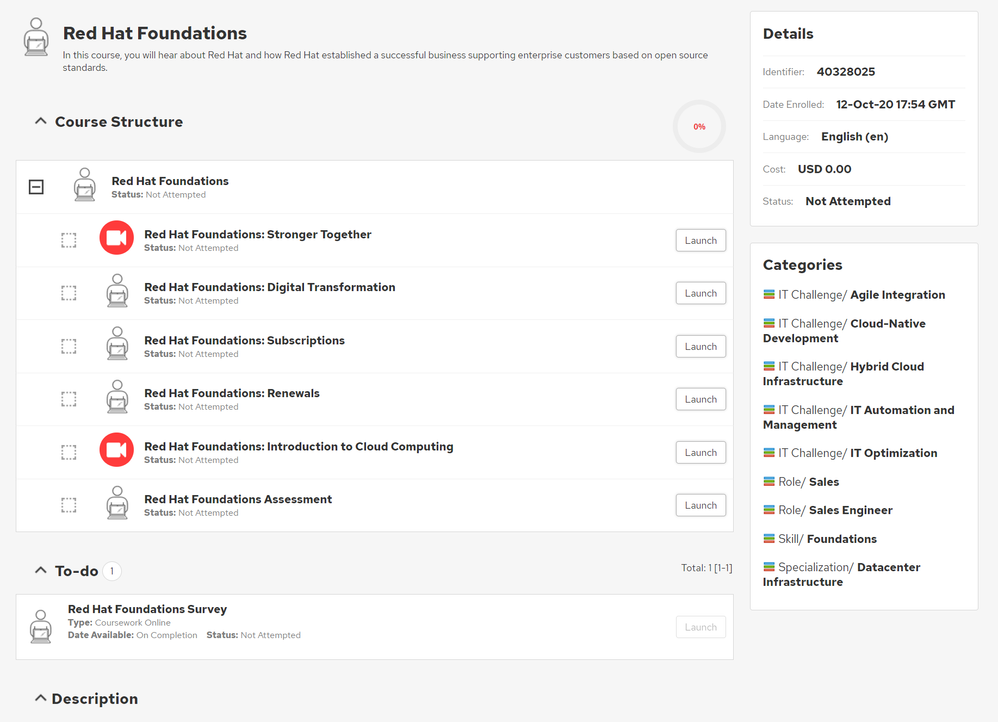Screen dimensions: 998x722
Task: Select the checkbox for Subscriptions module
Action: coord(69,346)
